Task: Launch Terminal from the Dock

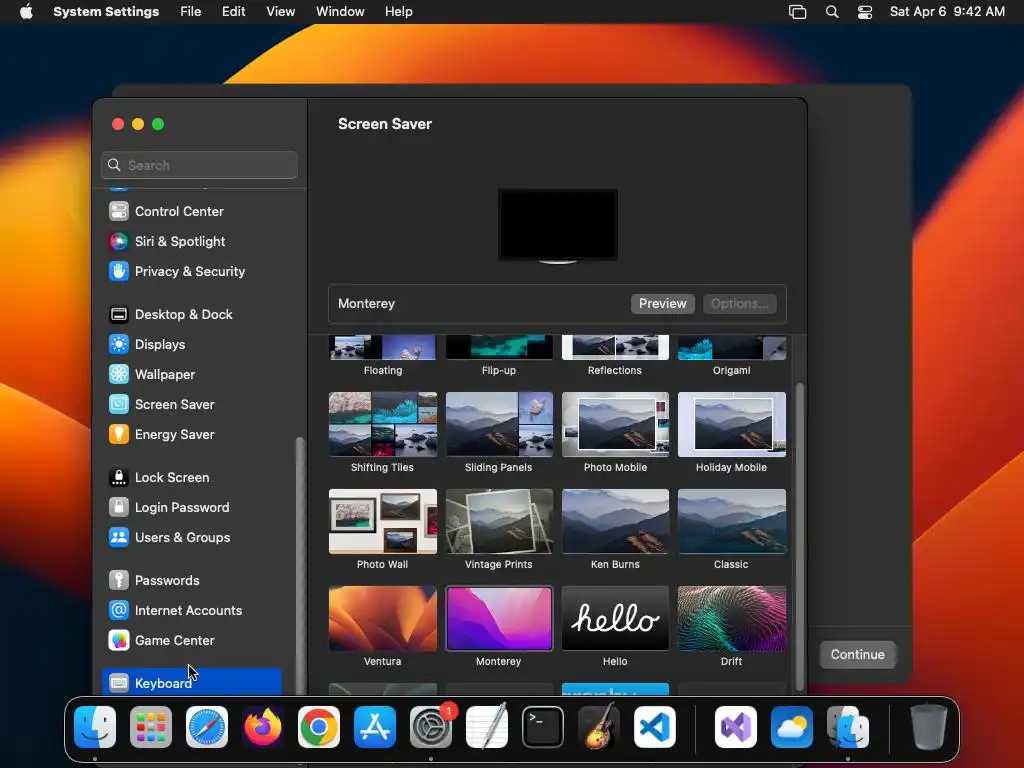Action: pyautogui.click(x=543, y=727)
